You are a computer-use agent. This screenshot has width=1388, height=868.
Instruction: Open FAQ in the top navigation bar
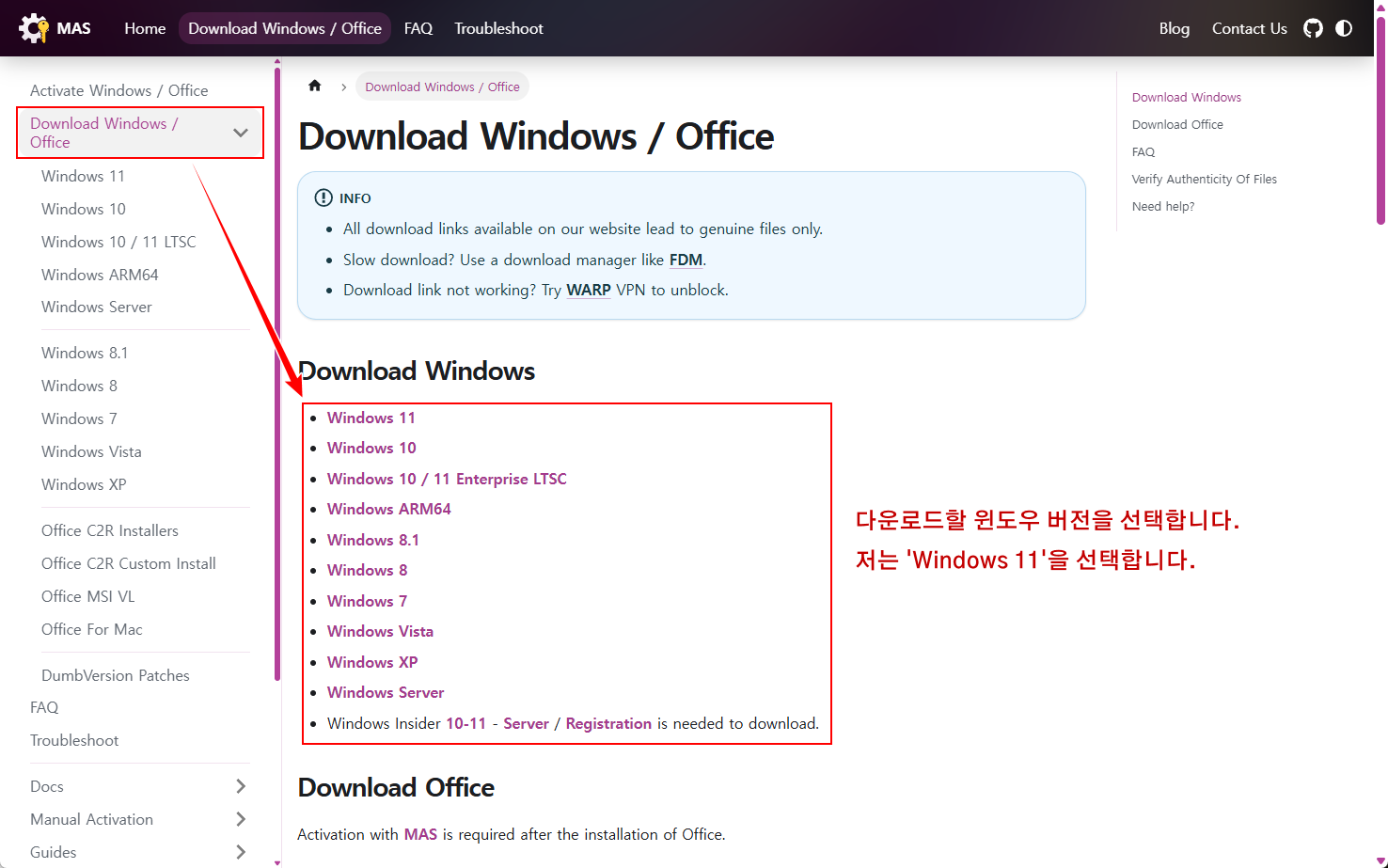[418, 28]
